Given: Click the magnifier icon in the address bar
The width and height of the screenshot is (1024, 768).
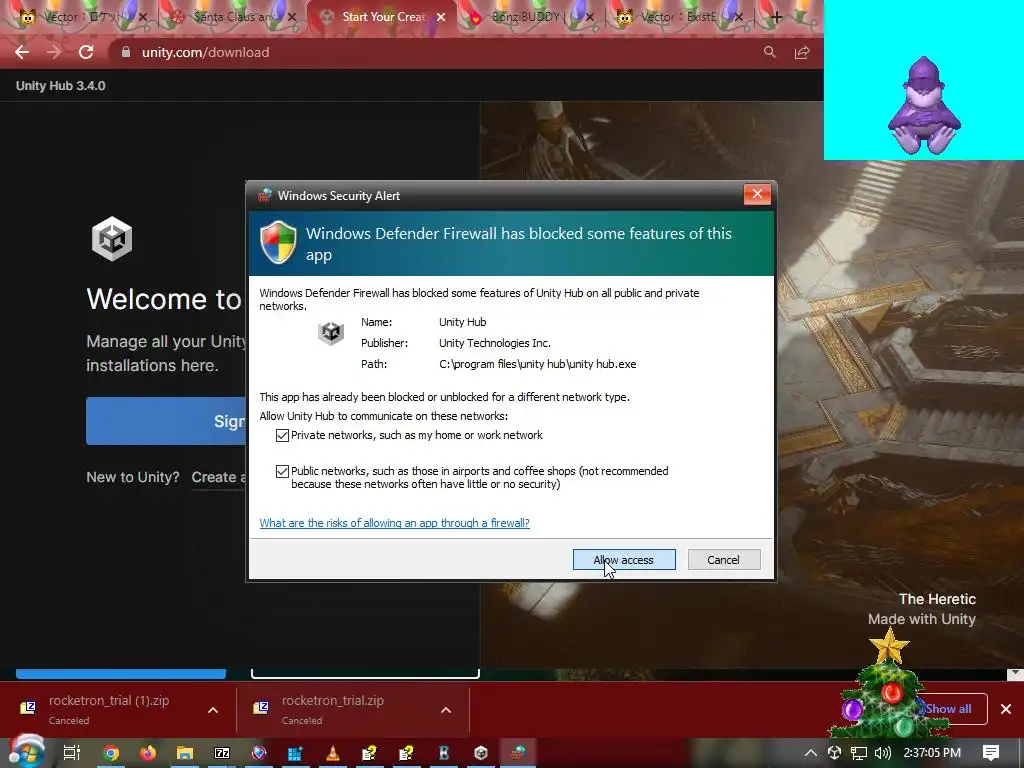Looking at the screenshot, I should pyautogui.click(x=770, y=52).
